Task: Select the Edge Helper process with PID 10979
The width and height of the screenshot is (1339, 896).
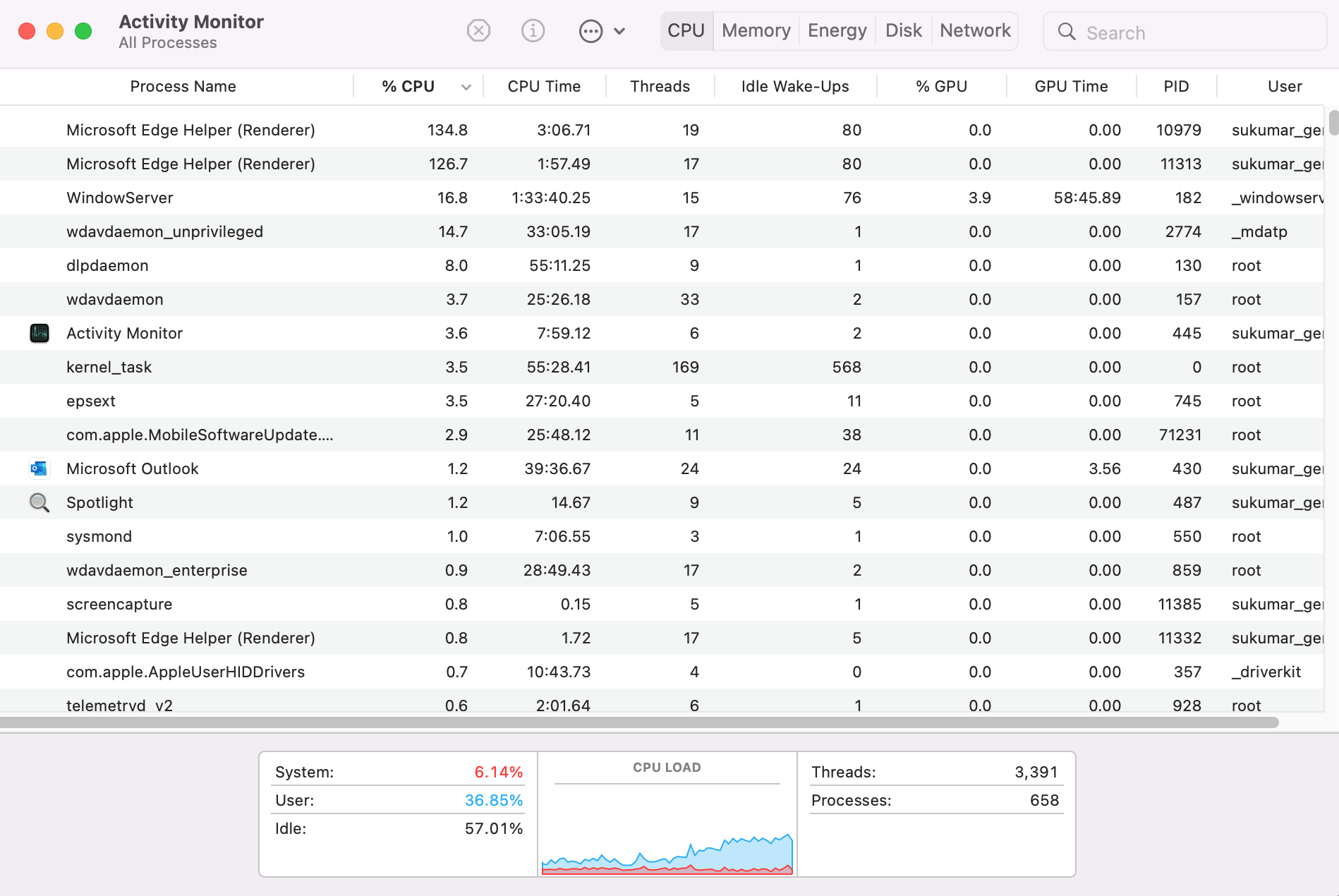Action: (x=662, y=130)
